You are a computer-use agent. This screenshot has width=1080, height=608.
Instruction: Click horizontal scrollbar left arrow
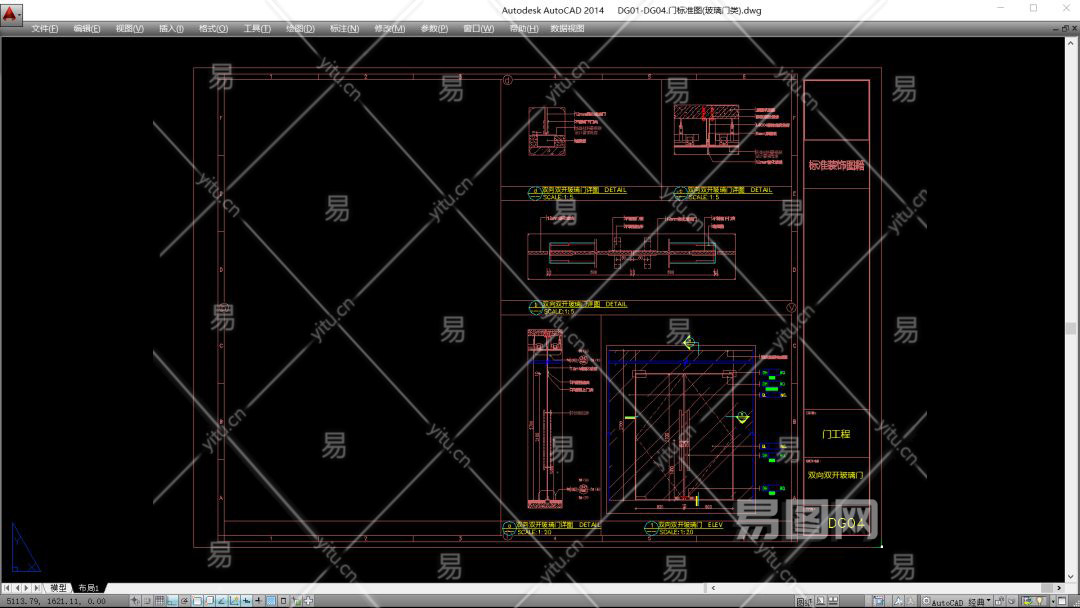tap(713, 588)
